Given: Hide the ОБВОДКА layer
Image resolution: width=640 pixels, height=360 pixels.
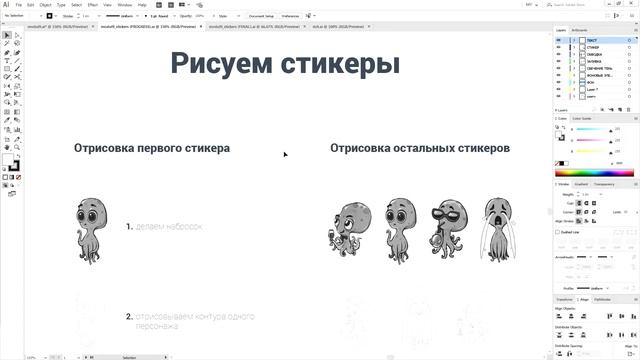Looking at the screenshot, I should pyautogui.click(x=558, y=54).
